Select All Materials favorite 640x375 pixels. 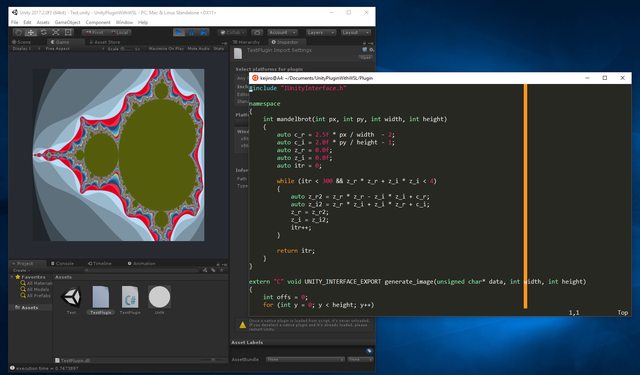coord(36,283)
